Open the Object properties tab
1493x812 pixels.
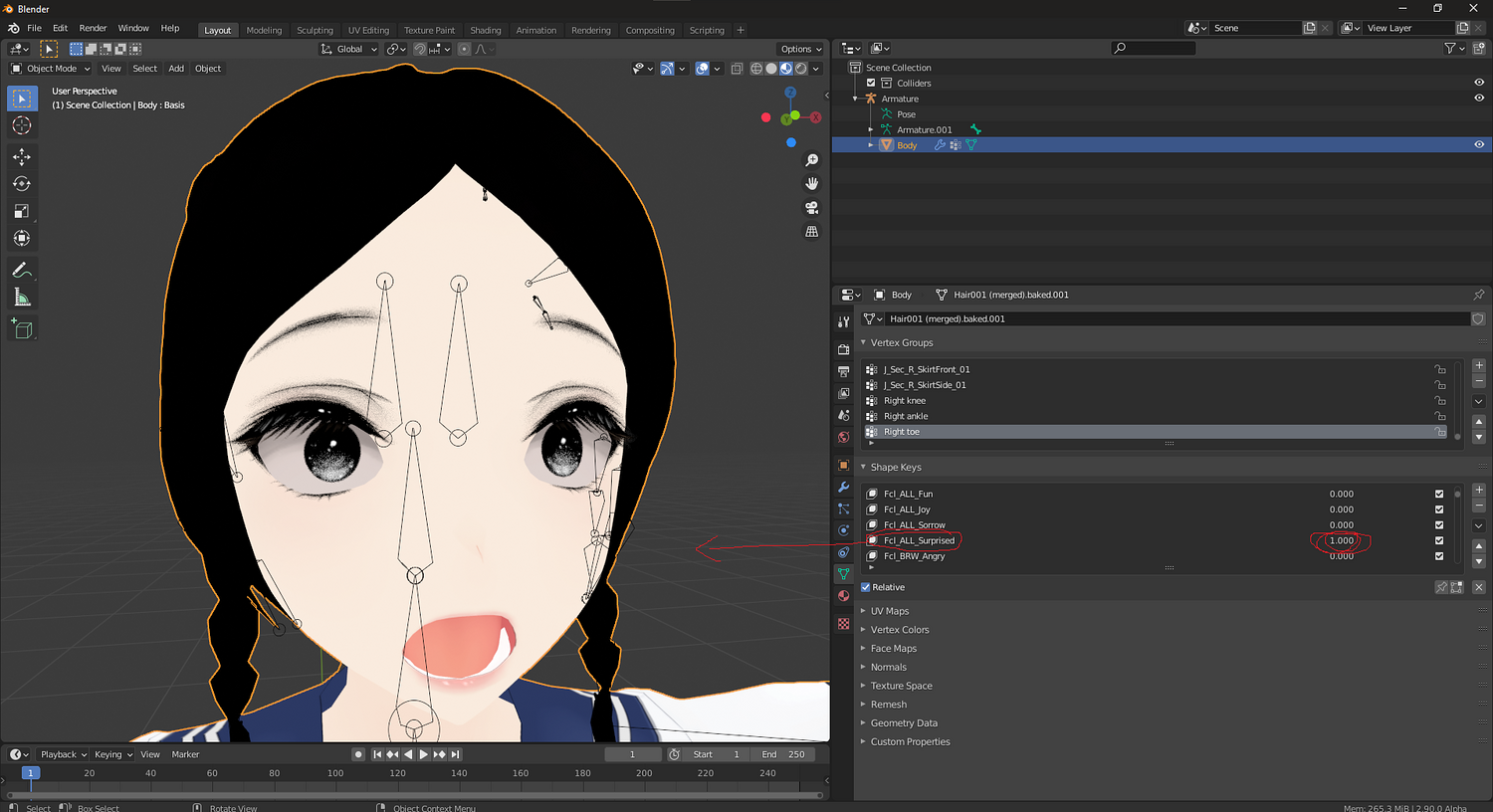844,465
